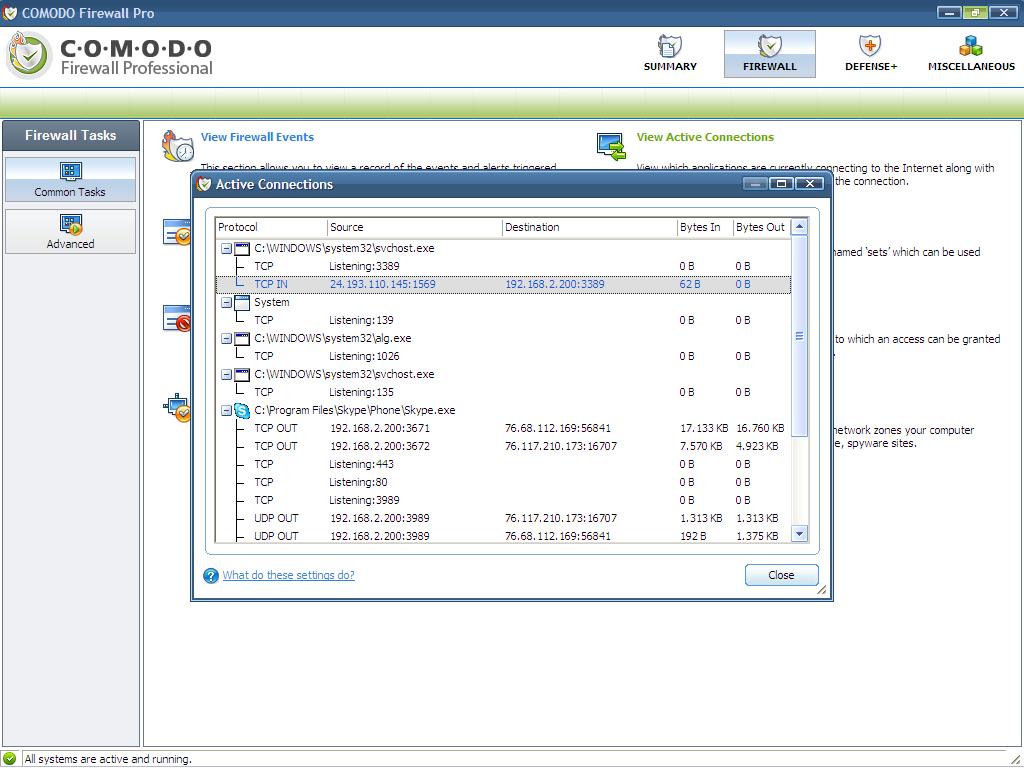This screenshot has height=768, width=1024.
Task: Click the 17.133 KB bytes in value
Action: click(x=704, y=428)
